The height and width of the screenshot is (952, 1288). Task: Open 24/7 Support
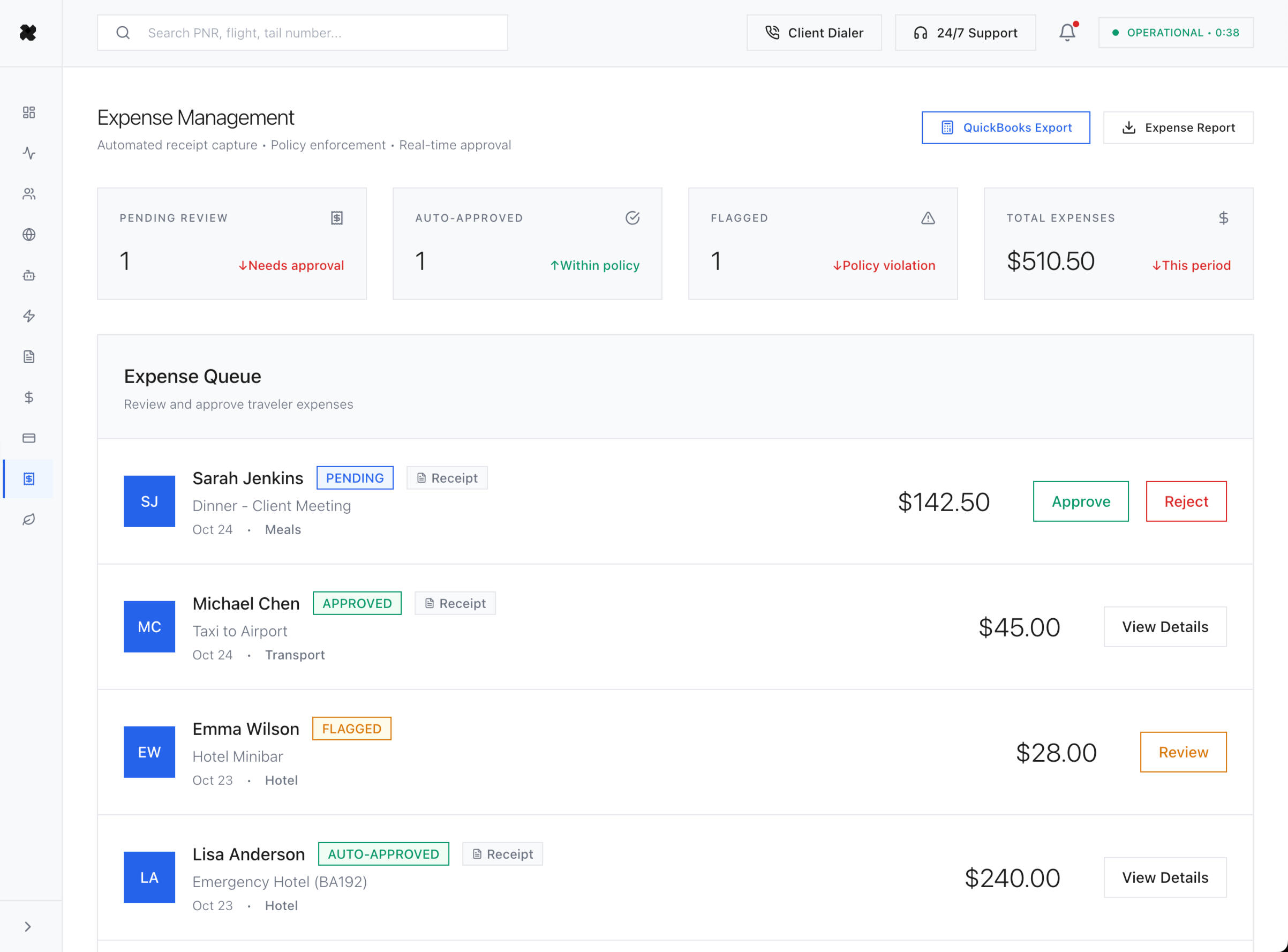pos(965,33)
